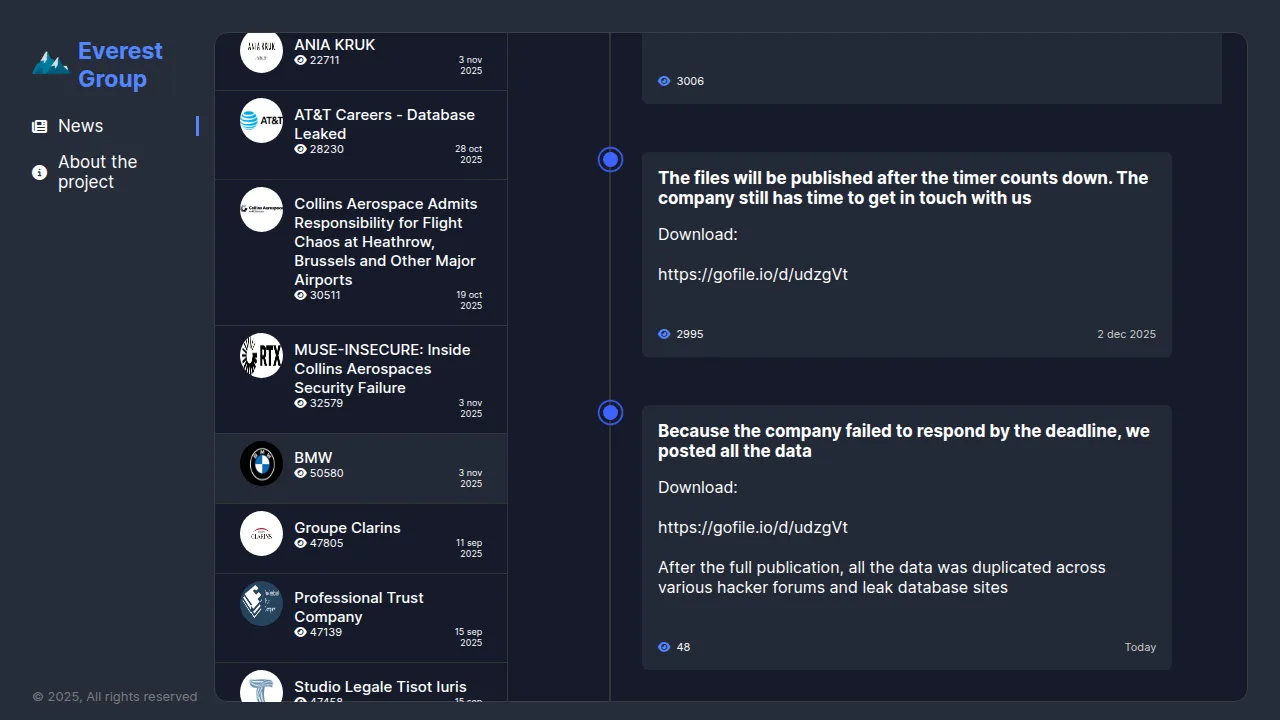Image resolution: width=1280 pixels, height=720 pixels.
Task: Select the MUSE-INSECURE list entry title
Action: click(x=382, y=368)
